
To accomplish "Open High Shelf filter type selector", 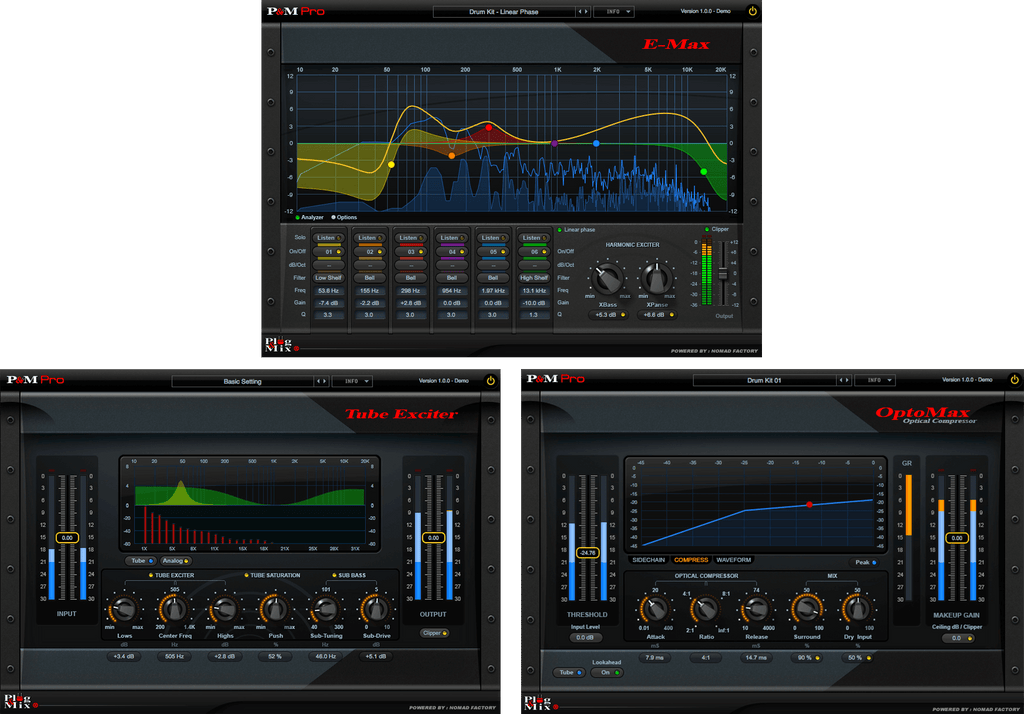I will [x=534, y=278].
